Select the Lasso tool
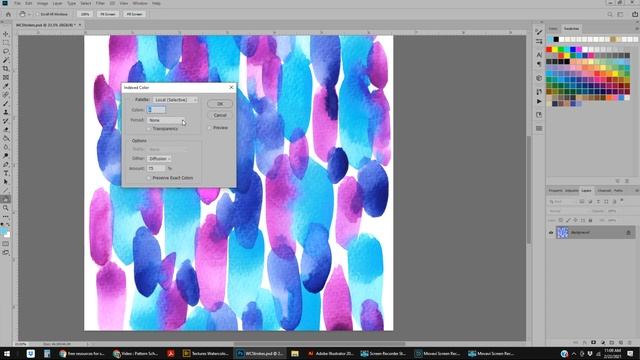Image resolution: width=640 pixels, height=360 pixels. point(6,51)
